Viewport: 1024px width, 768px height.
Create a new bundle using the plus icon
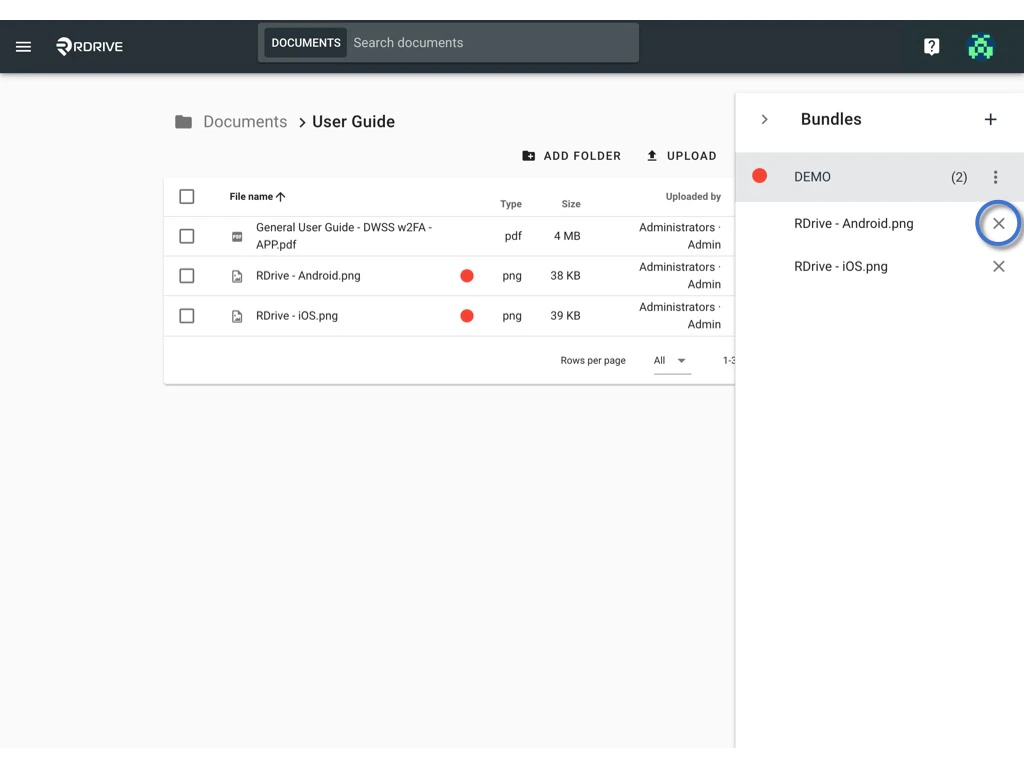pyautogui.click(x=991, y=119)
